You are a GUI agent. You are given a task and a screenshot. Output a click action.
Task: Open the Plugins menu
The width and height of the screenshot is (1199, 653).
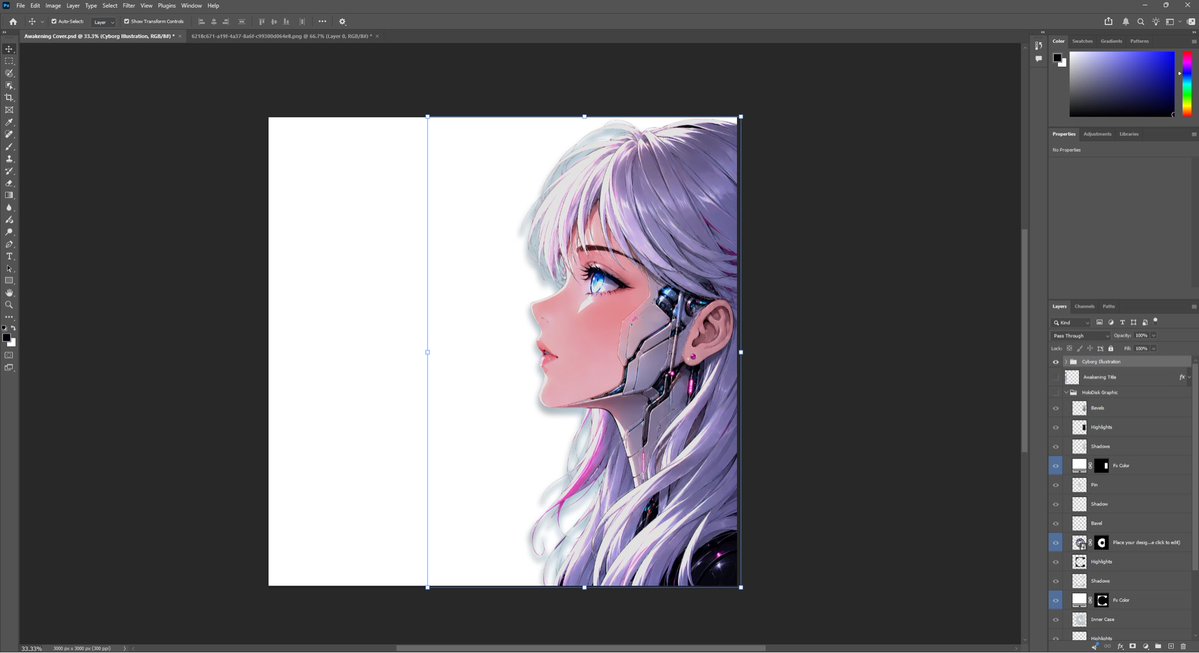click(x=167, y=5)
